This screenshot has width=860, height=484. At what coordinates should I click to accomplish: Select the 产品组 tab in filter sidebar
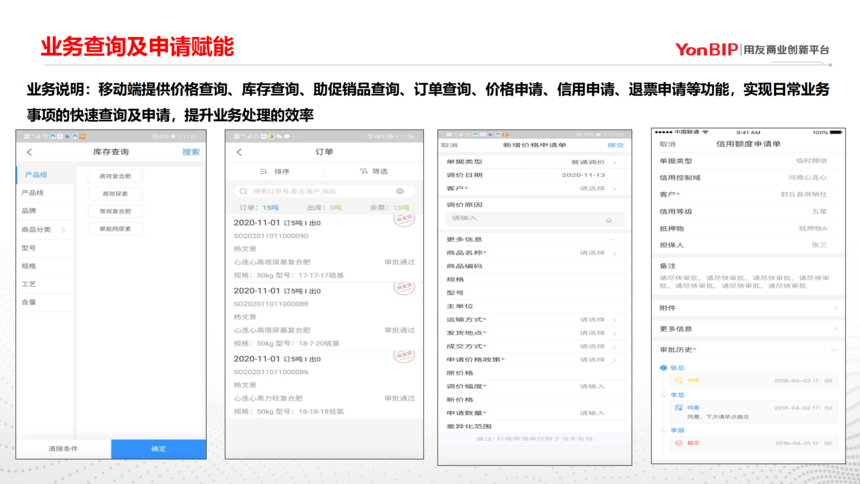pyautogui.click(x=36, y=175)
